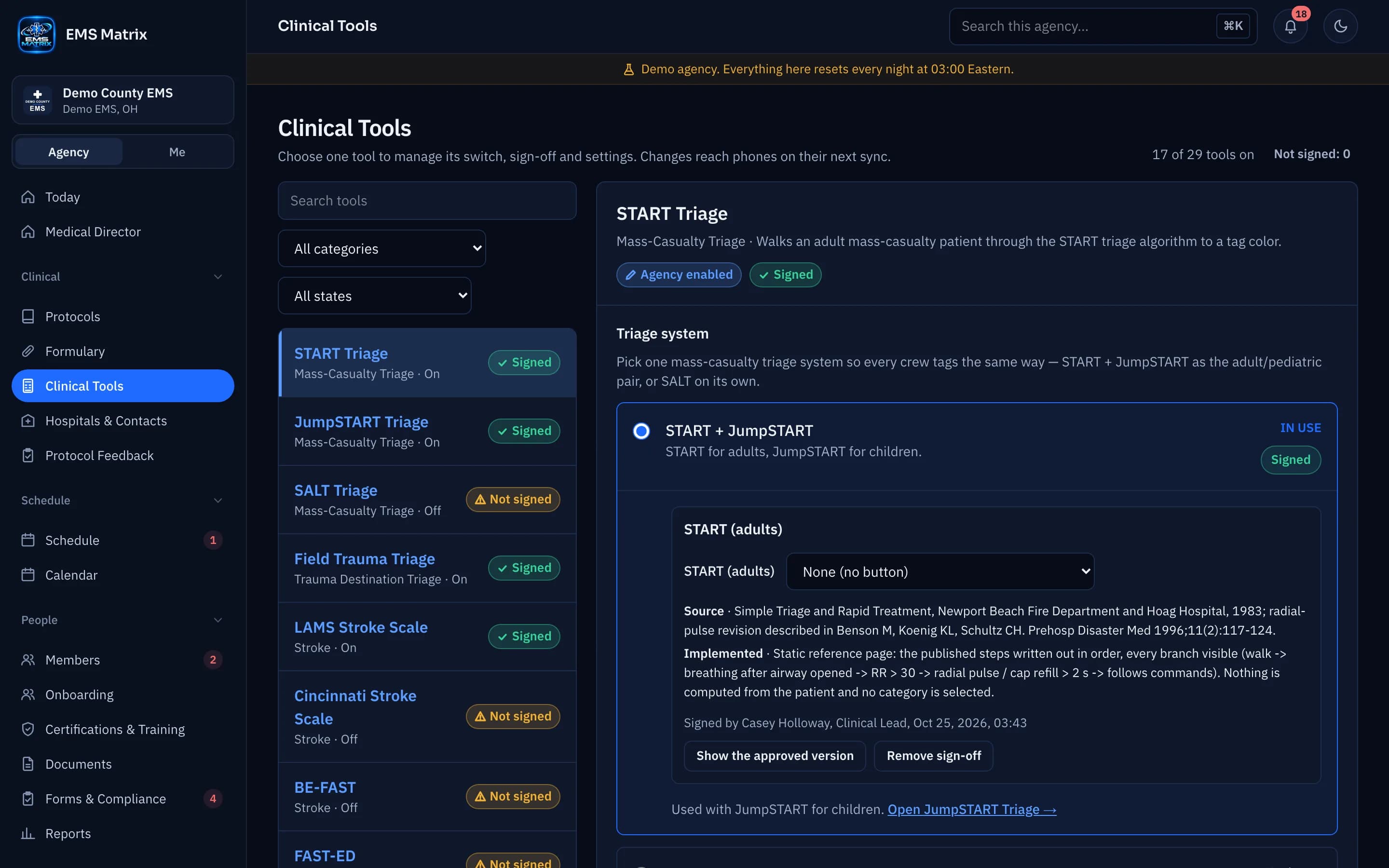Open Onboarding in the sidebar
Viewport: 1389px width, 868px height.
tap(123, 694)
